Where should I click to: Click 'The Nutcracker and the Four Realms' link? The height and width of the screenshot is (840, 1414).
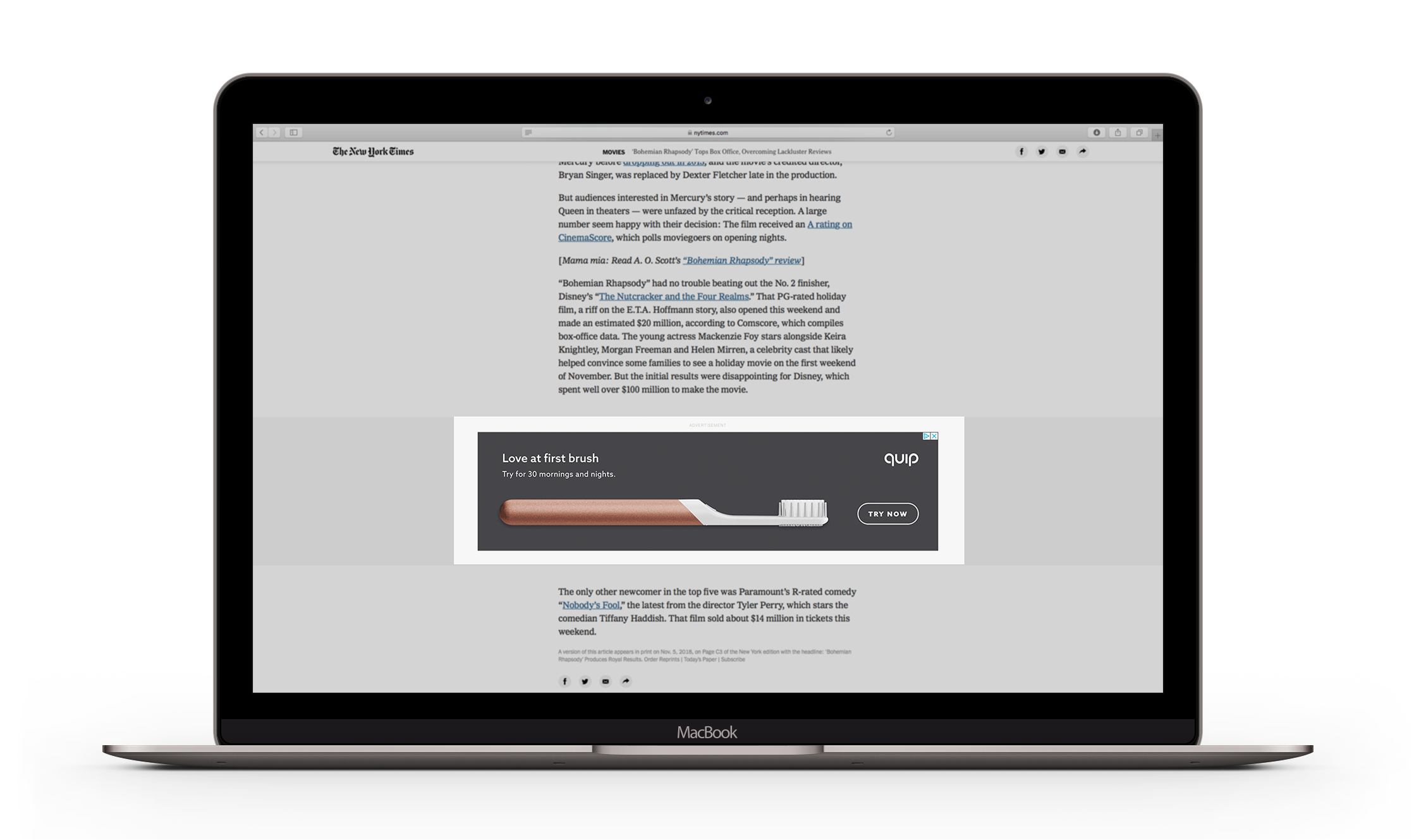[672, 298]
